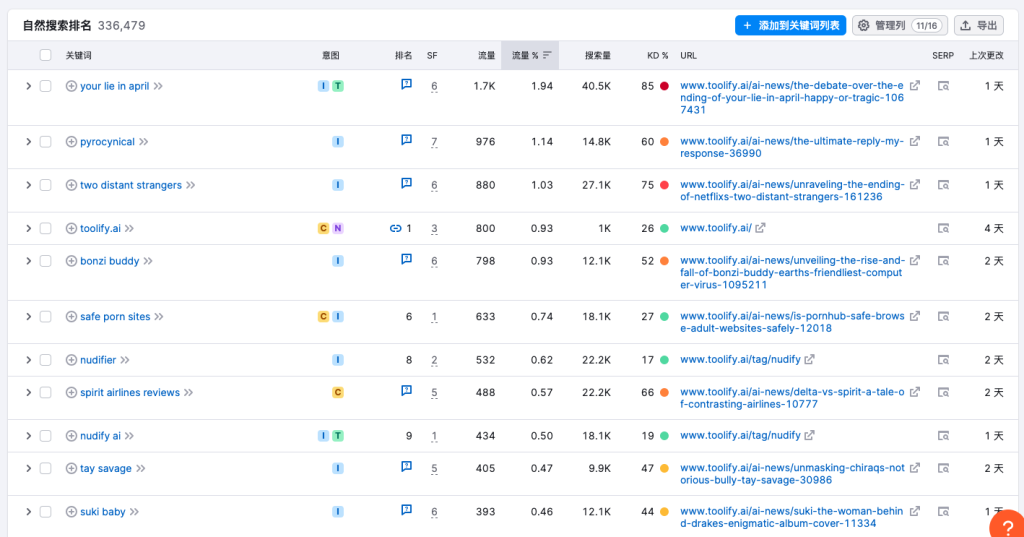The width and height of the screenshot is (1024, 537).
Task: Check the your lie in april row checkbox
Action: 45,86
